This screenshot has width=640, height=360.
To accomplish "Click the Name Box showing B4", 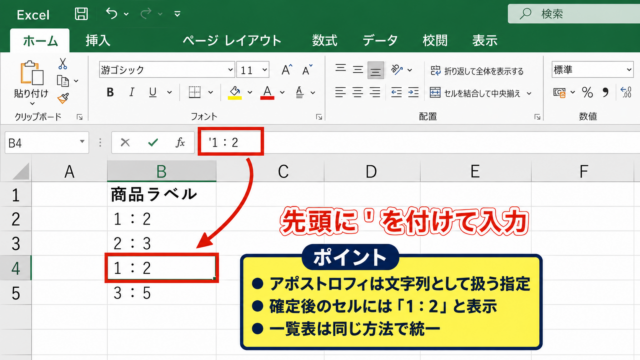I will pyautogui.click(x=47, y=143).
